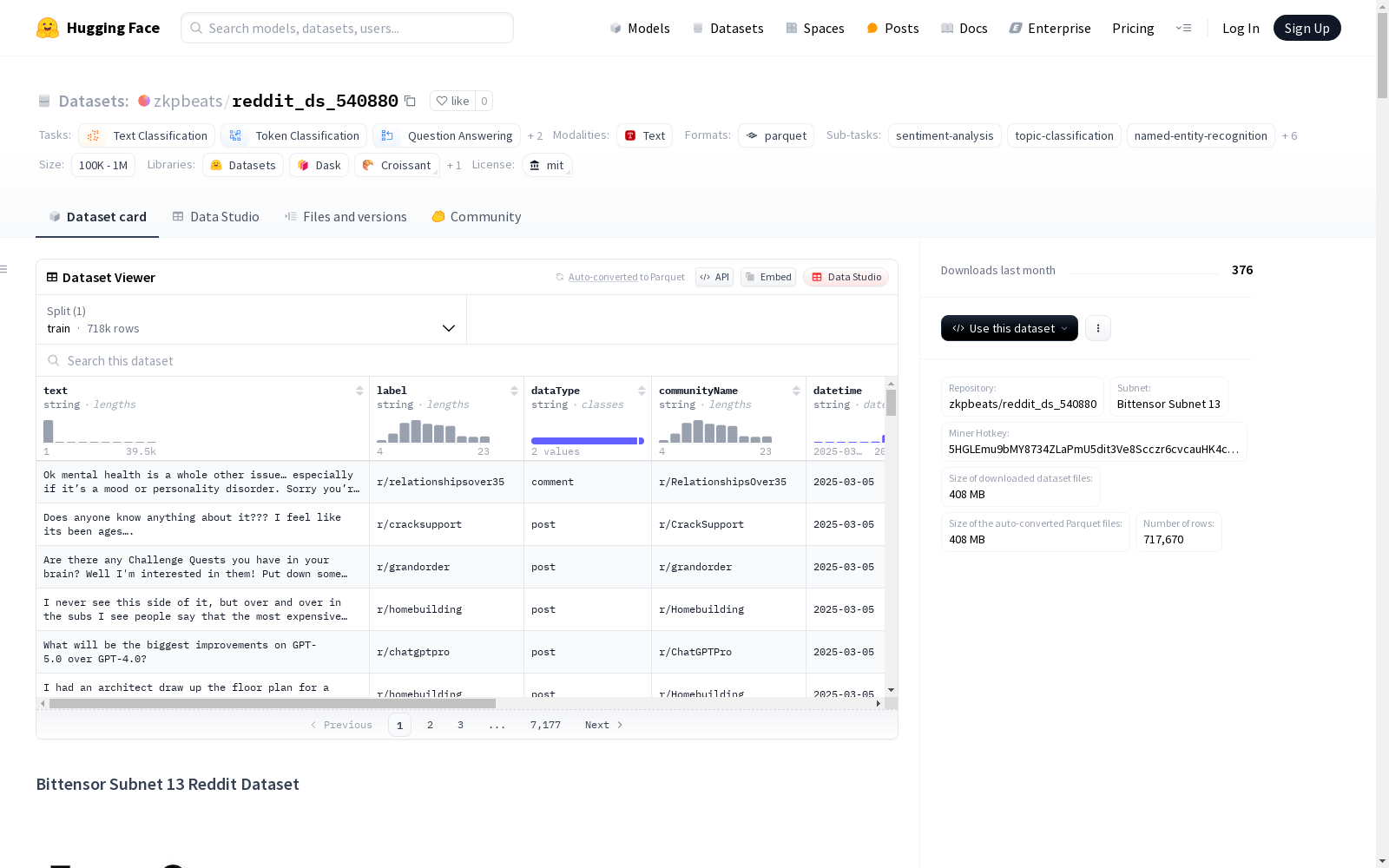The image size is (1389, 868).
Task: Expand the +6 more sub-tasks
Action: pyautogui.click(x=1289, y=136)
